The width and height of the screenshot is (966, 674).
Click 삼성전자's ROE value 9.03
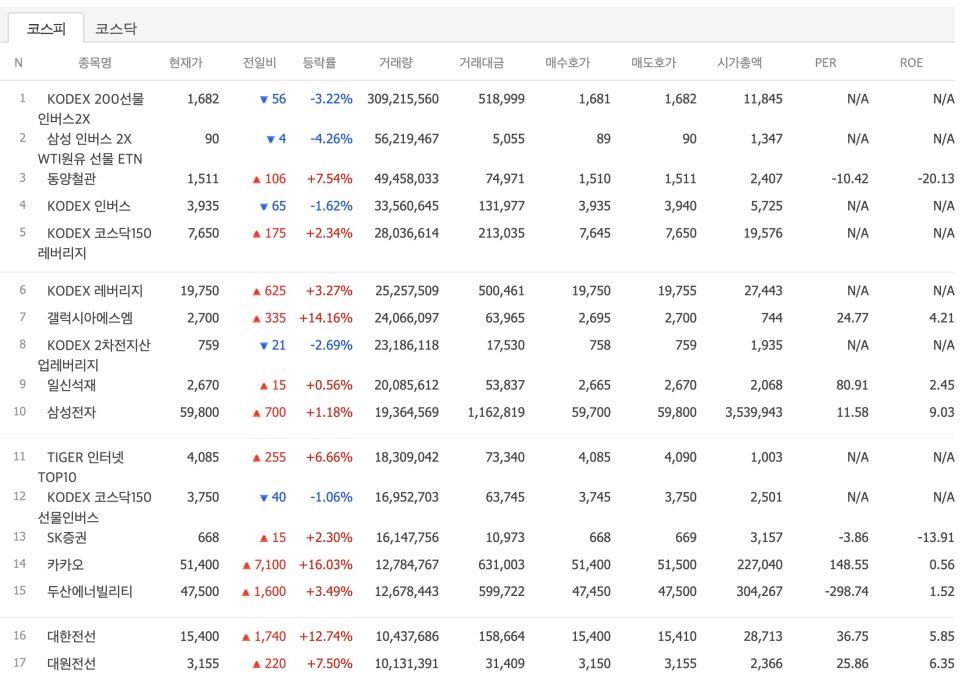pos(941,412)
